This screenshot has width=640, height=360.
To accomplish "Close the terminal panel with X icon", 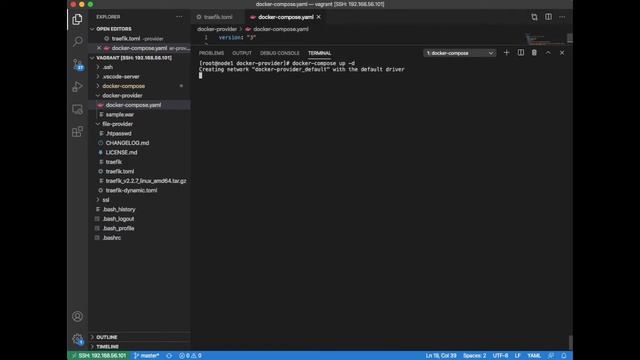I will click(562, 53).
